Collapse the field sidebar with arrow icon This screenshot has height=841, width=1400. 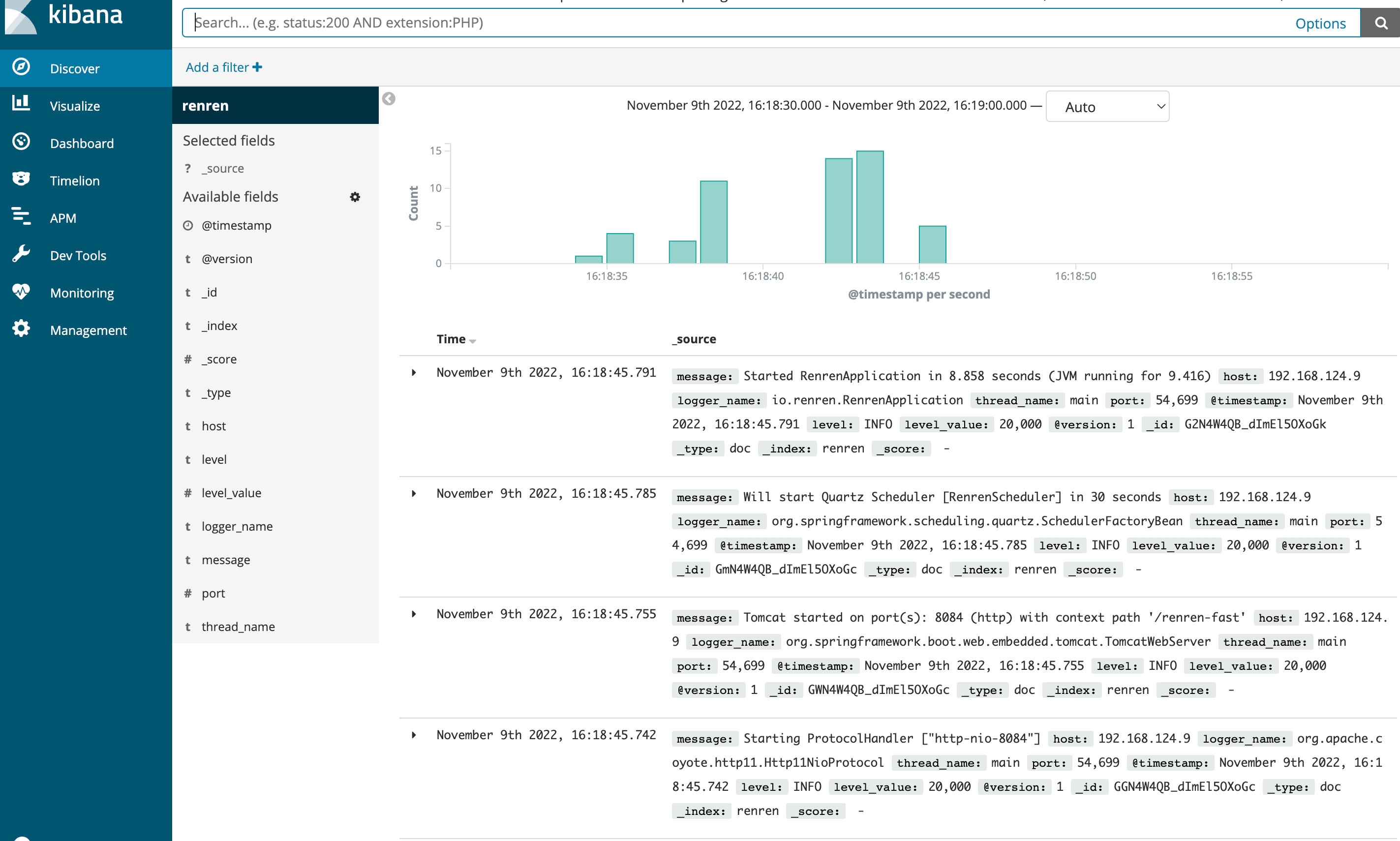click(389, 99)
